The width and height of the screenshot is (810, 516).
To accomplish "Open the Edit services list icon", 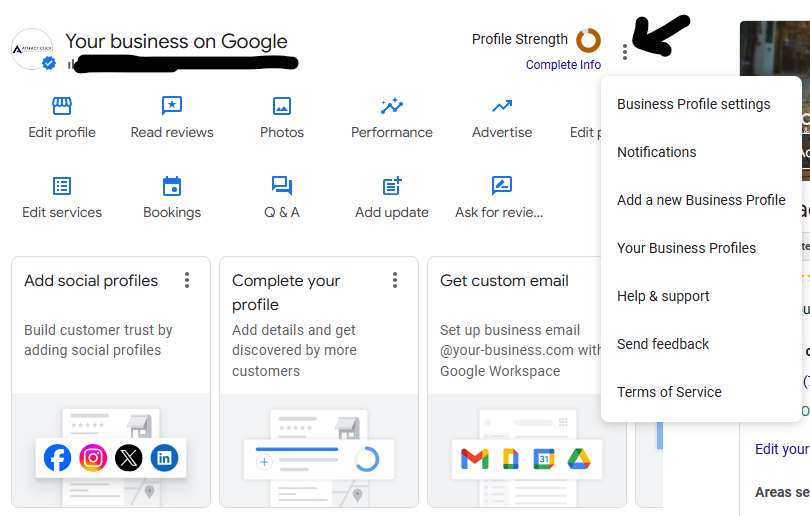I will [62, 186].
